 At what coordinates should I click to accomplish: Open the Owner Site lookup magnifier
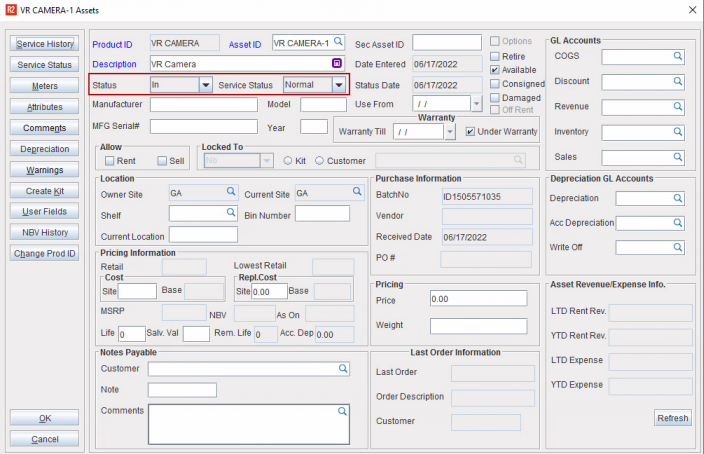(x=230, y=193)
